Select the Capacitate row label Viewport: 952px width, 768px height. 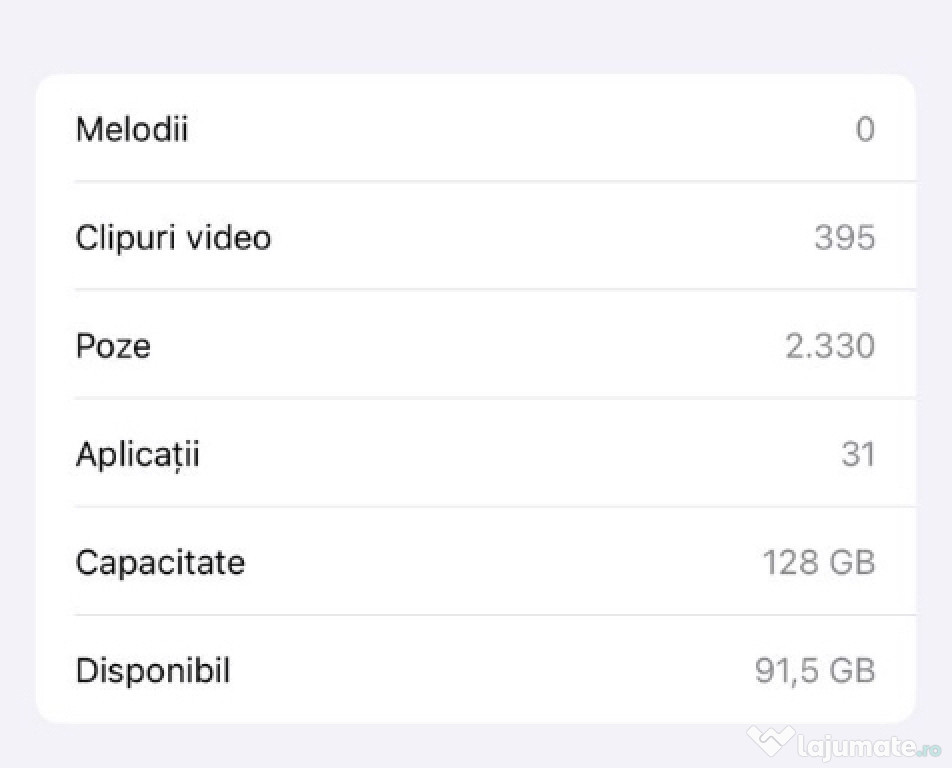pos(160,562)
